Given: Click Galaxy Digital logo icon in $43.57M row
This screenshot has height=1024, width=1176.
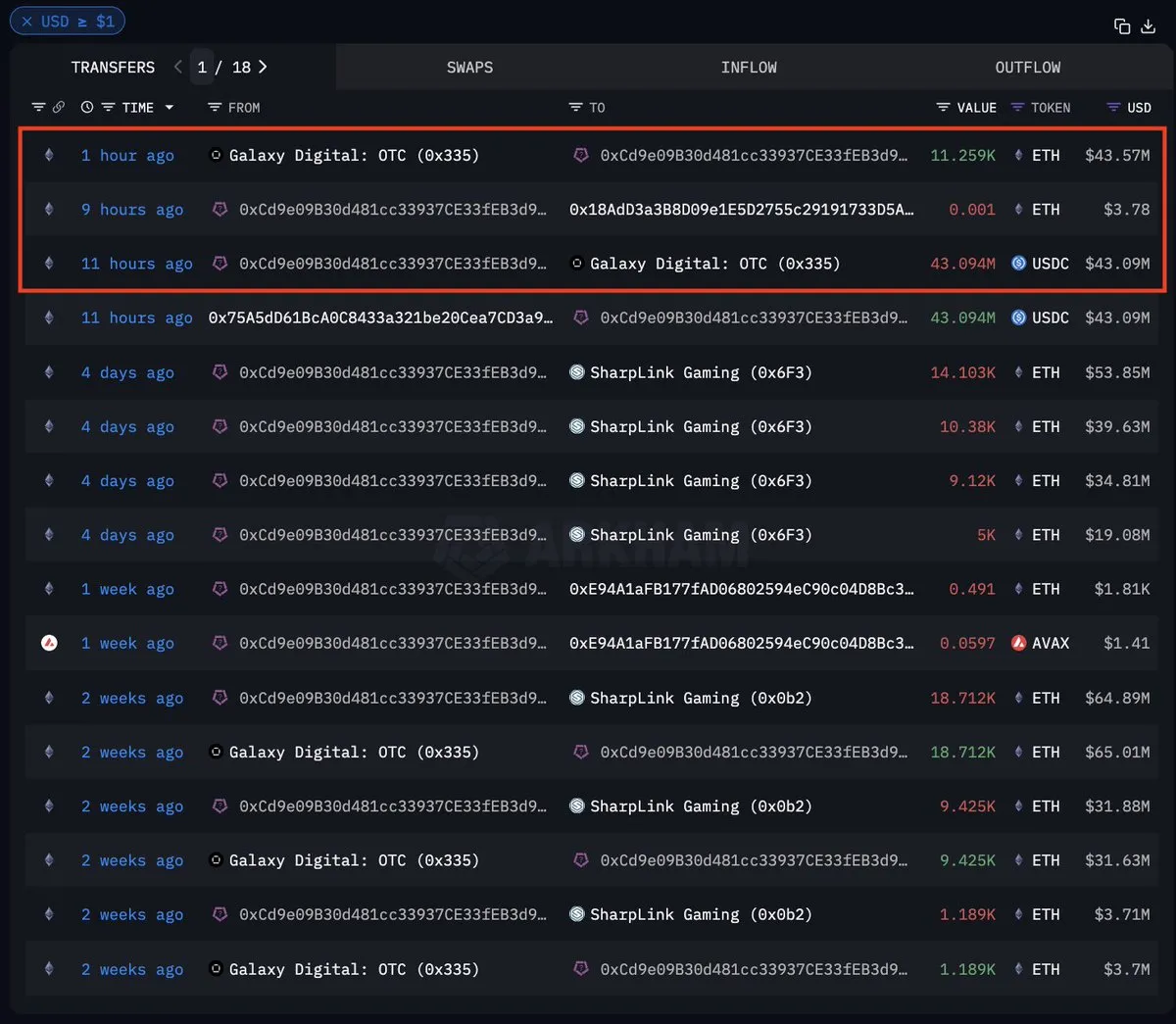Looking at the screenshot, I should (x=216, y=155).
